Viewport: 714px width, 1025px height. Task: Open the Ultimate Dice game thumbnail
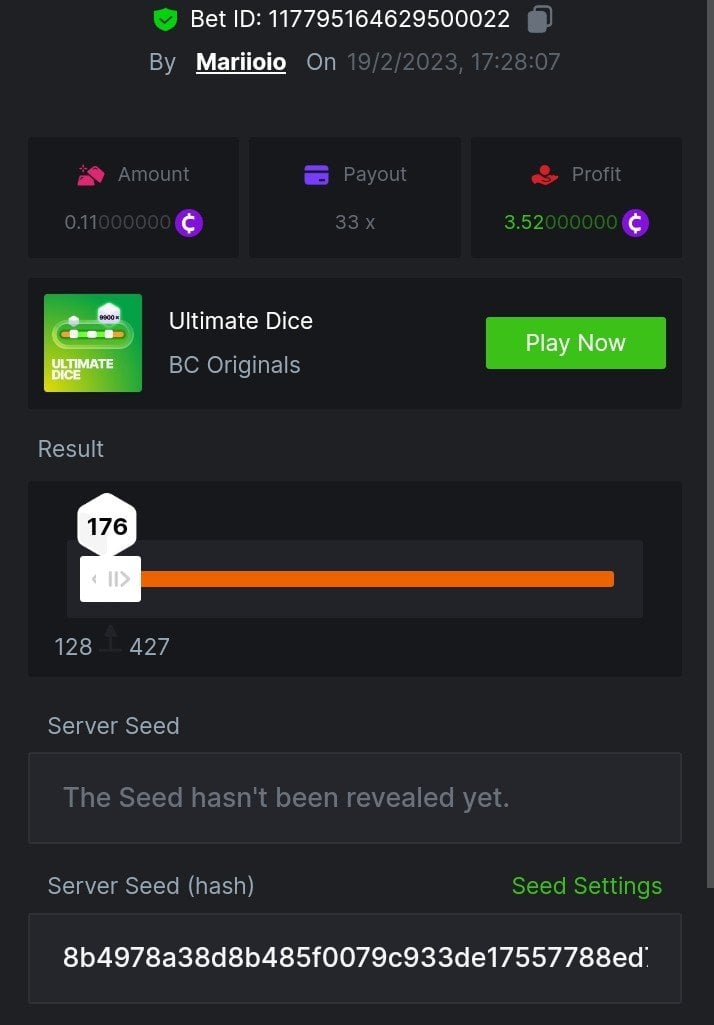tap(93, 343)
